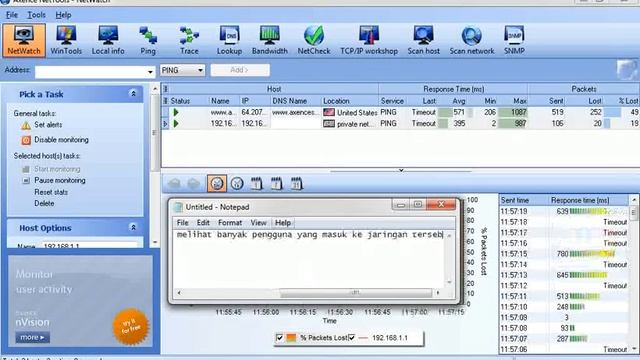Image resolution: width=640 pixels, height=360 pixels.
Task: Click the Delete task
Action: click(x=44, y=203)
